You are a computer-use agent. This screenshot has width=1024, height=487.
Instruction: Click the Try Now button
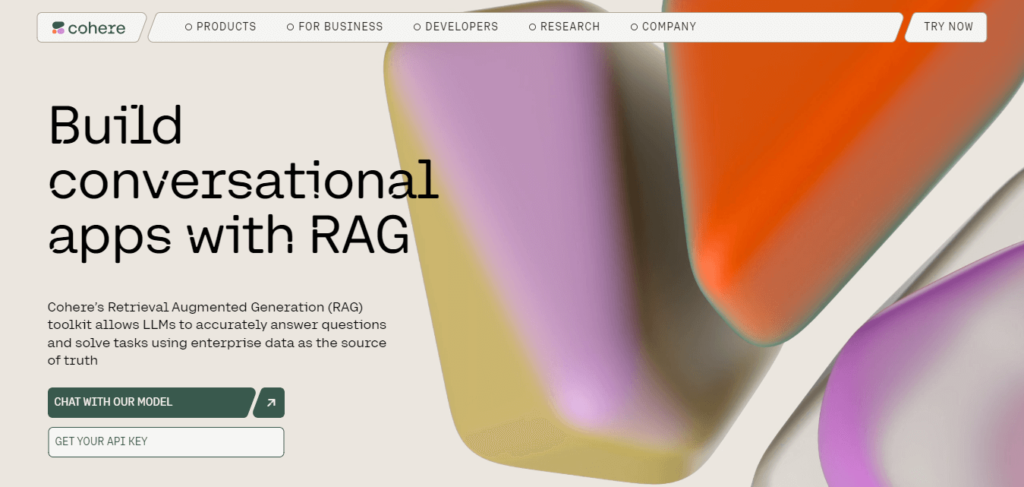click(x=947, y=27)
